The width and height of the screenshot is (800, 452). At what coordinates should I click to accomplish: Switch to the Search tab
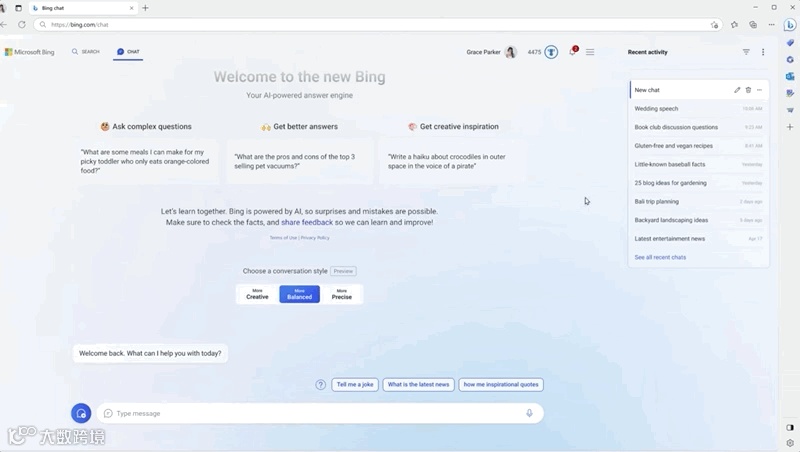point(86,52)
